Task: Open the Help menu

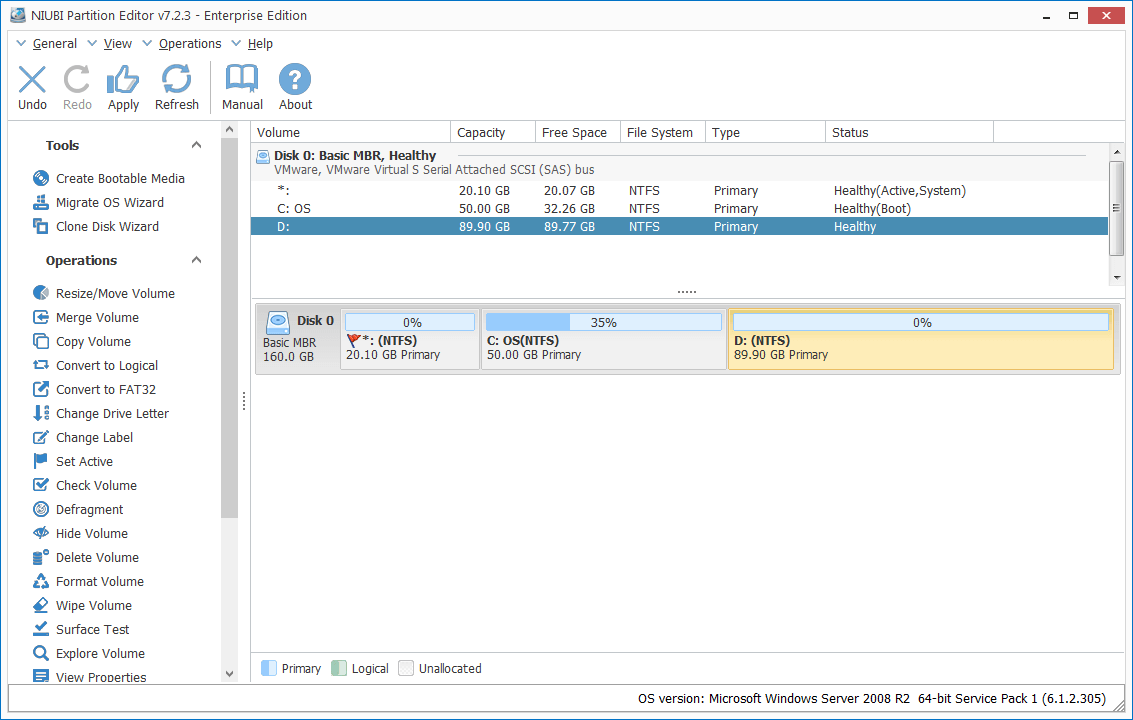Action: point(260,44)
